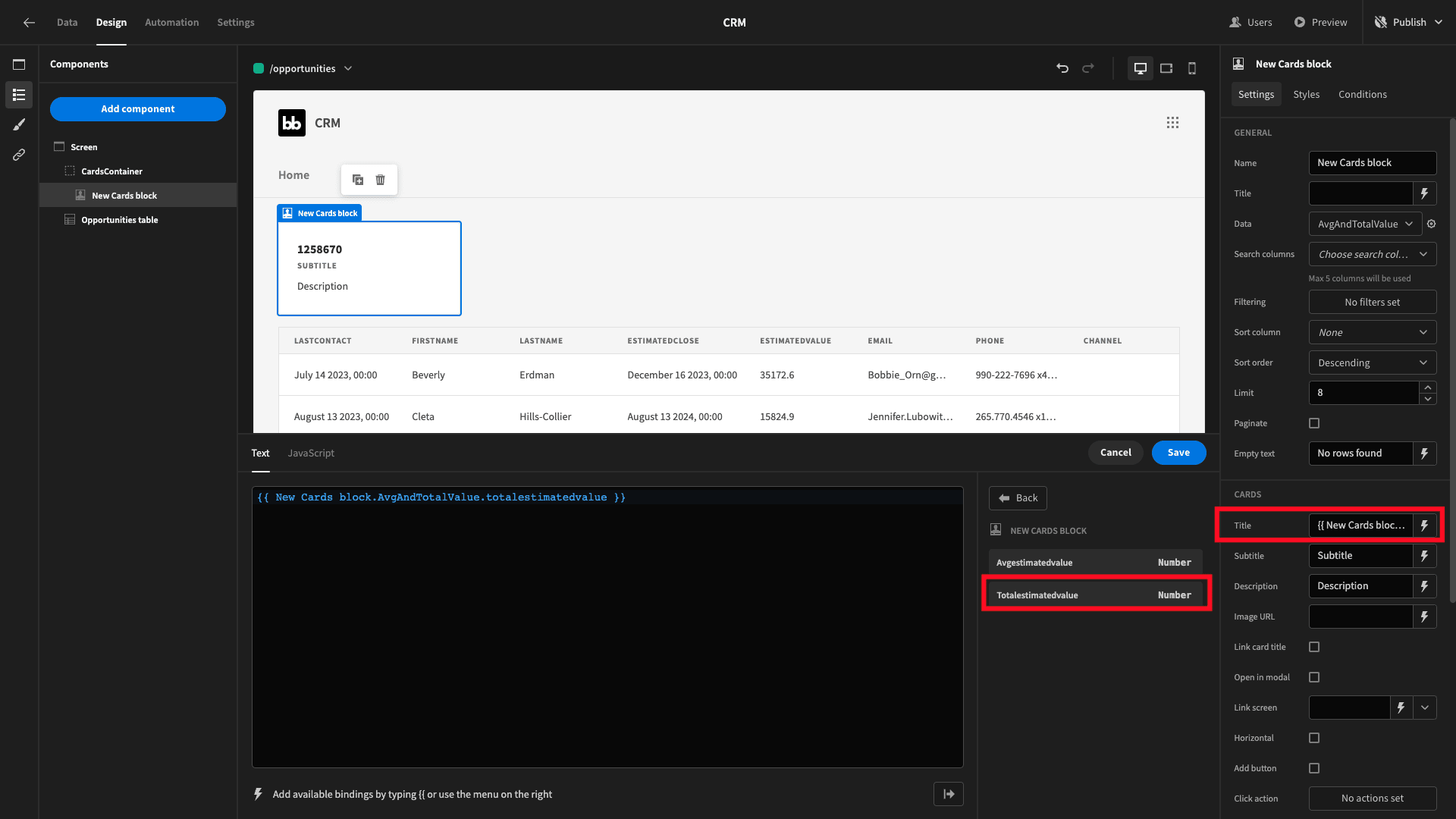Switch to JavaScript binding mode
This screenshot has width=1456, height=819.
(311, 453)
